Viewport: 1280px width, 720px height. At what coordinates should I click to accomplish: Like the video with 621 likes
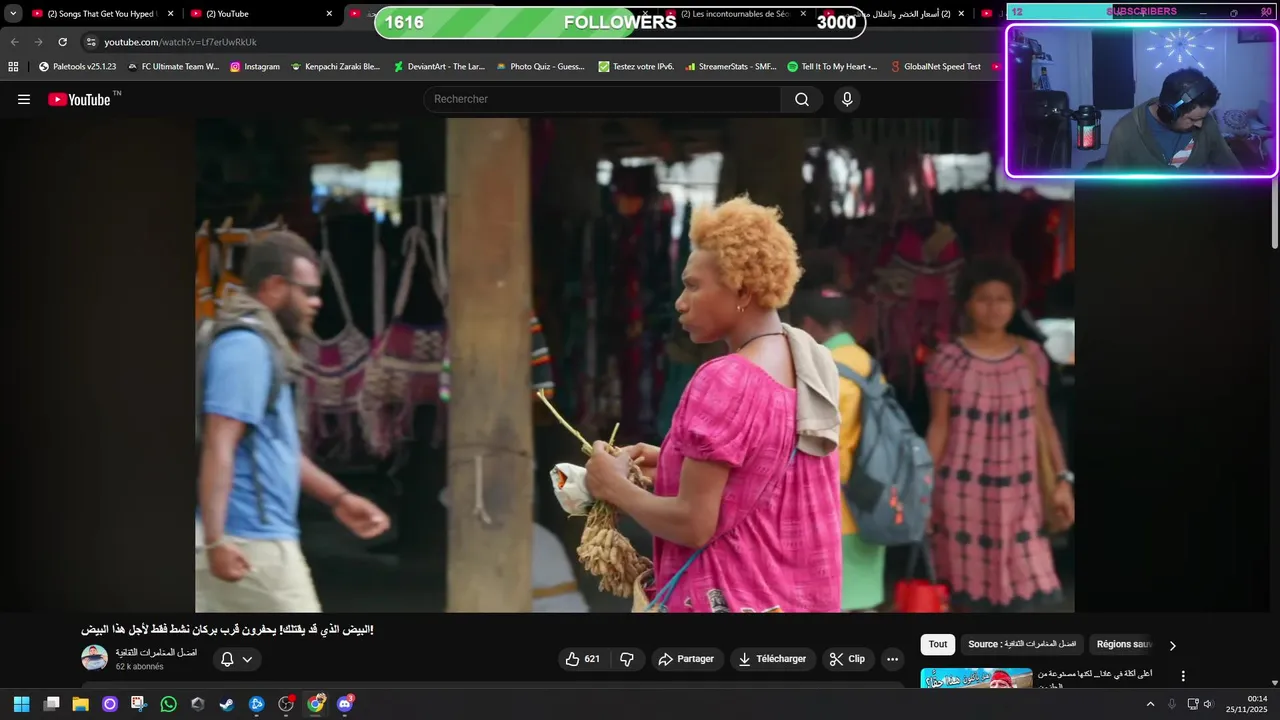click(582, 659)
